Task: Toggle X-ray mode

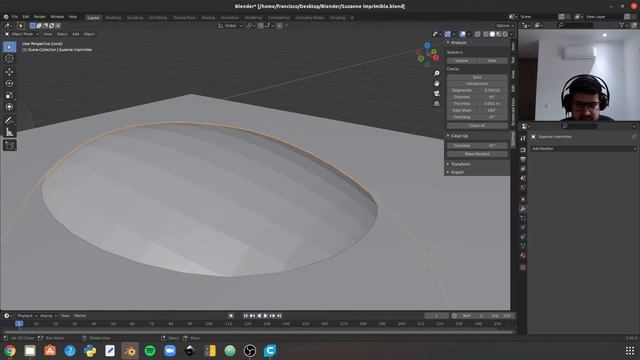Action: (477, 34)
